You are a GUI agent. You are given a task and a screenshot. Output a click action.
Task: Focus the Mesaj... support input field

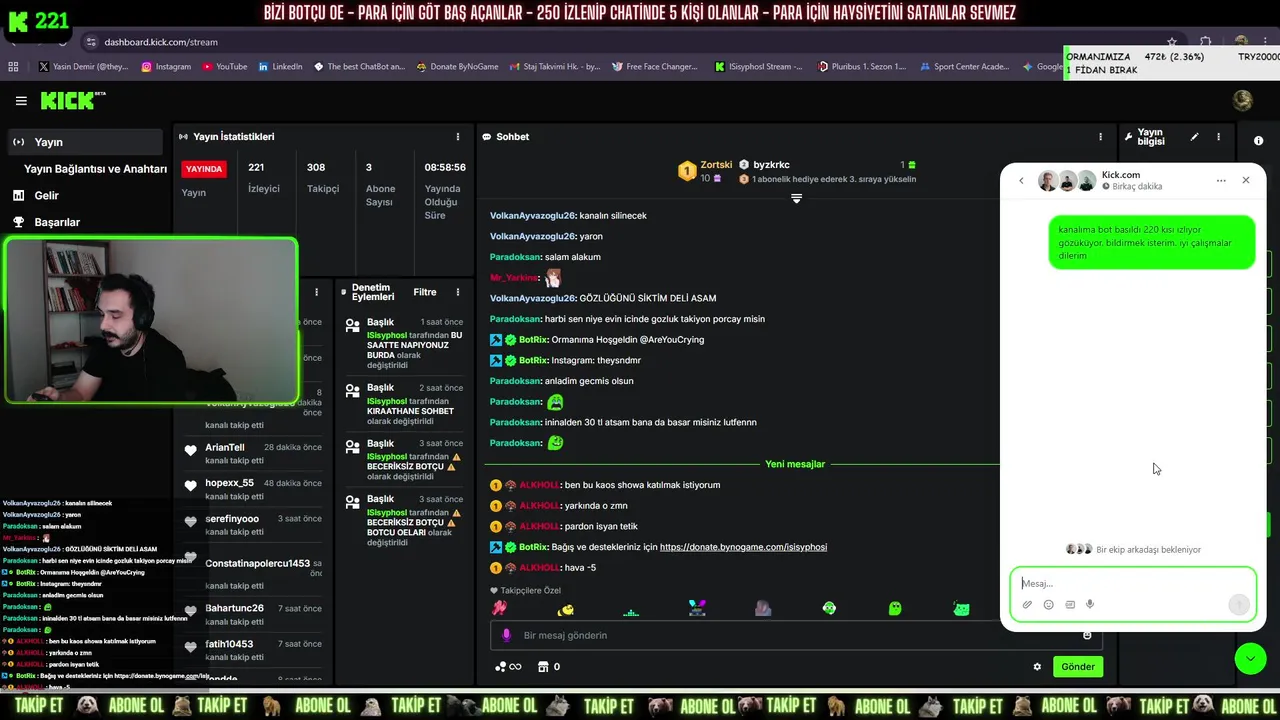(x=1133, y=583)
